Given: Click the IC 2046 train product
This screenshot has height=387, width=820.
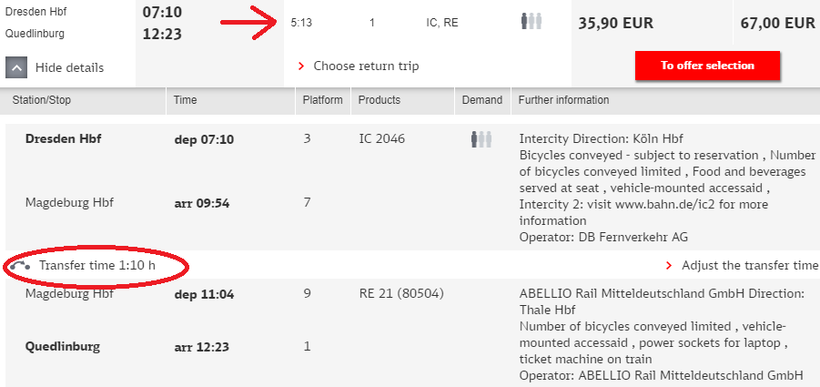Looking at the screenshot, I should pyautogui.click(x=382, y=140).
